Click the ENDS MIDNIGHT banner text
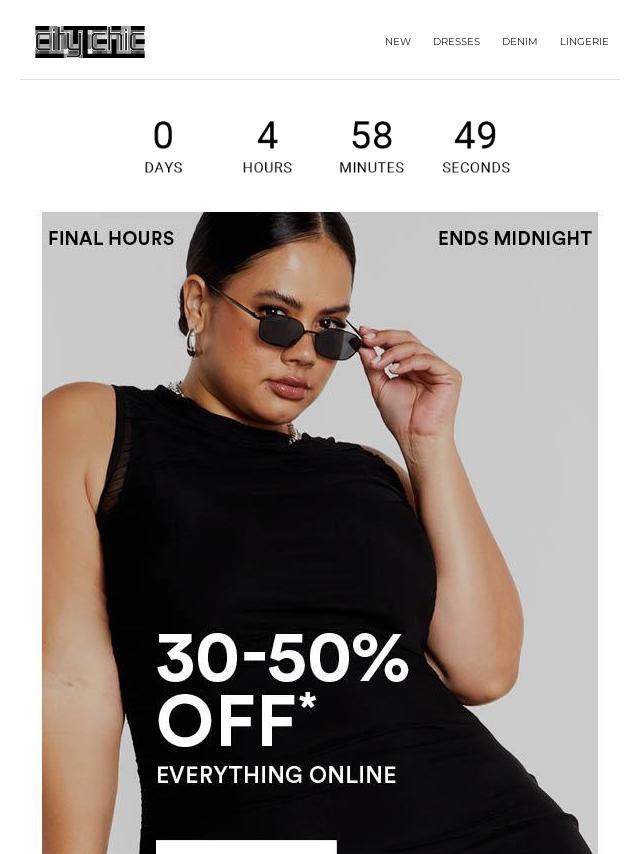Screen dimensions: 640x854 click(515, 239)
